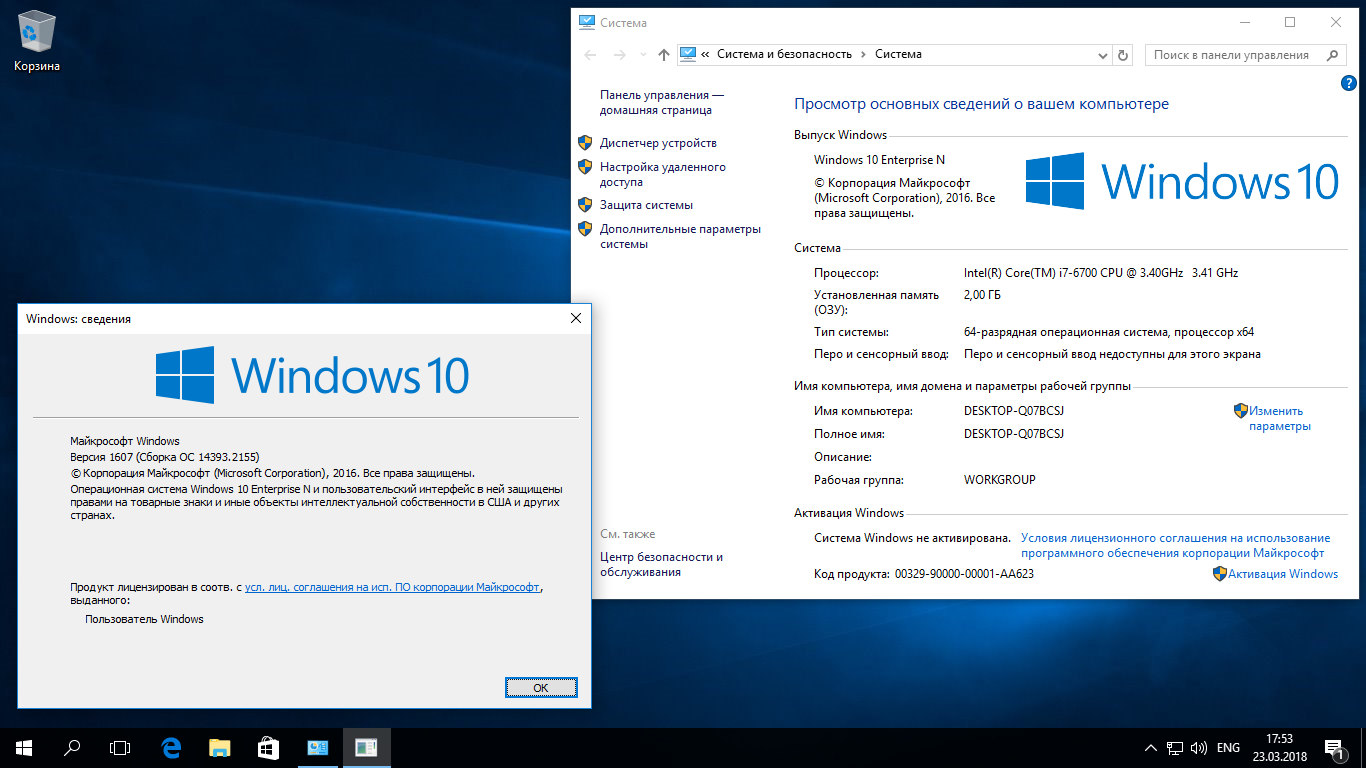Open Task View on the taskbar
Viewport: 1366px width, 768px height.
(x=120, y=747)
